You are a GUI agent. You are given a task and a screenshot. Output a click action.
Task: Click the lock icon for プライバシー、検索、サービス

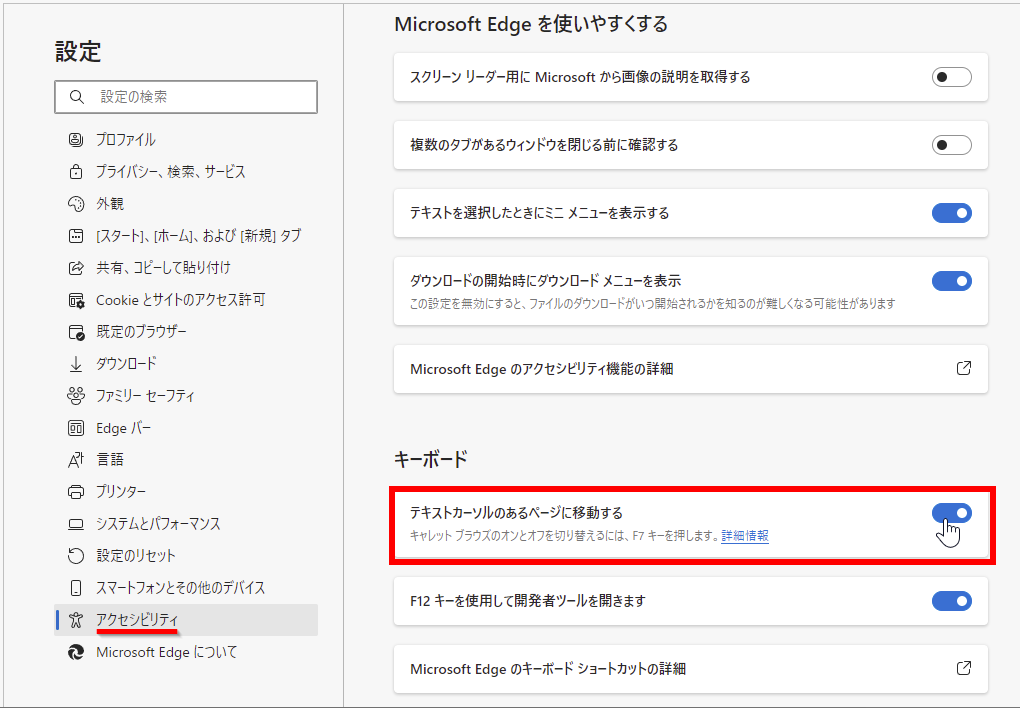pyautogui.click(x=76, y=172)
